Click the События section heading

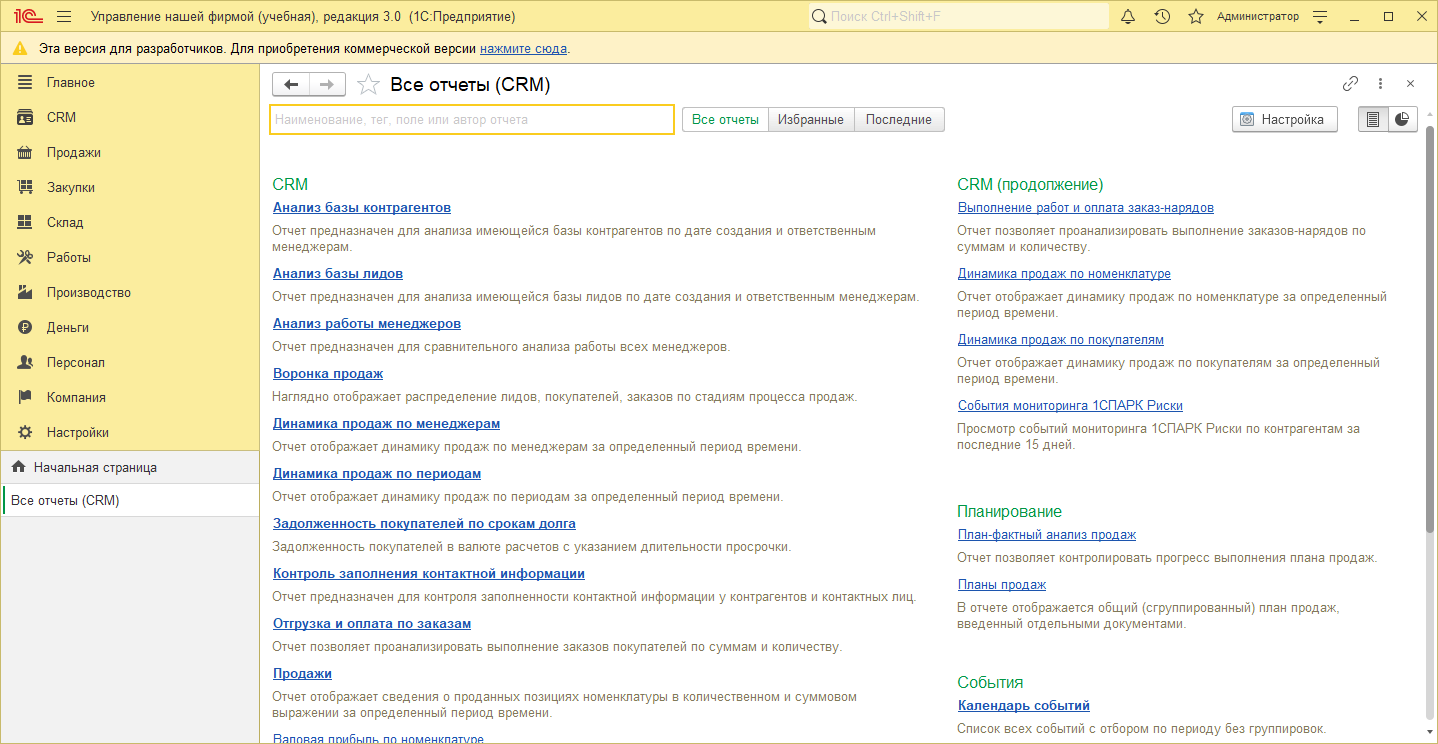990,683
